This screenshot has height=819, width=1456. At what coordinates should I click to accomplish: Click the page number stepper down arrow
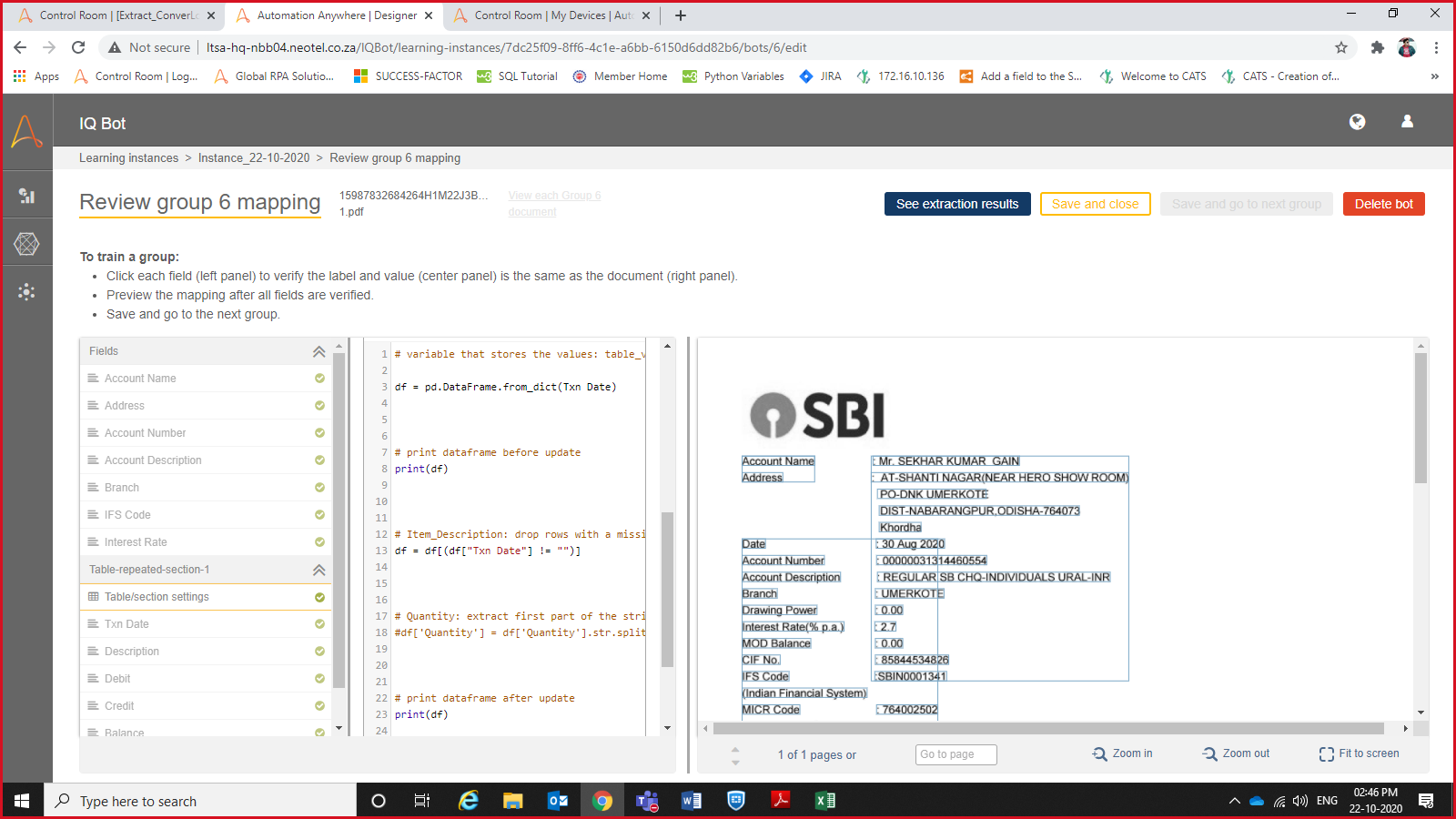coord(735,762)
